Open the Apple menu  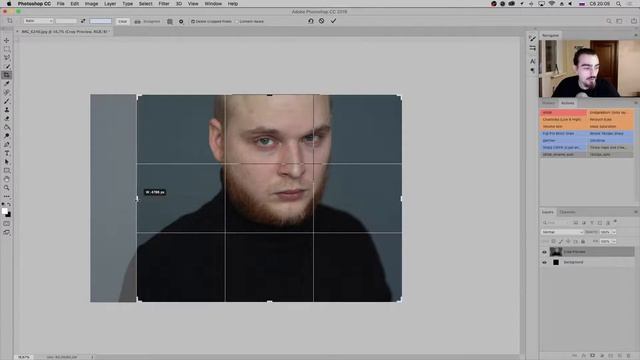pos(9,4)
